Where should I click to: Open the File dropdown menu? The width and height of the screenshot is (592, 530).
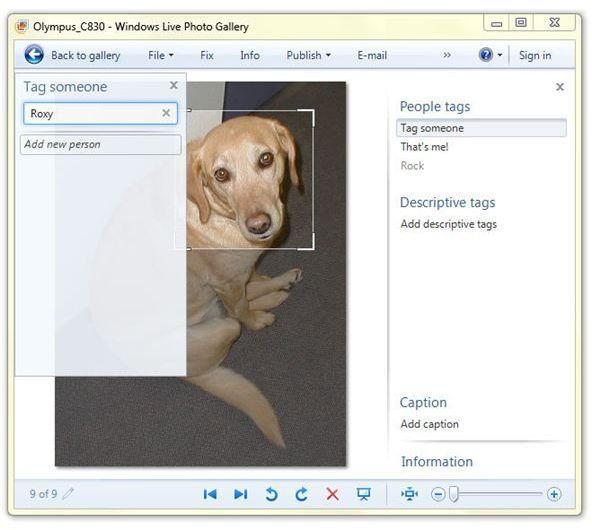point(161,55)
